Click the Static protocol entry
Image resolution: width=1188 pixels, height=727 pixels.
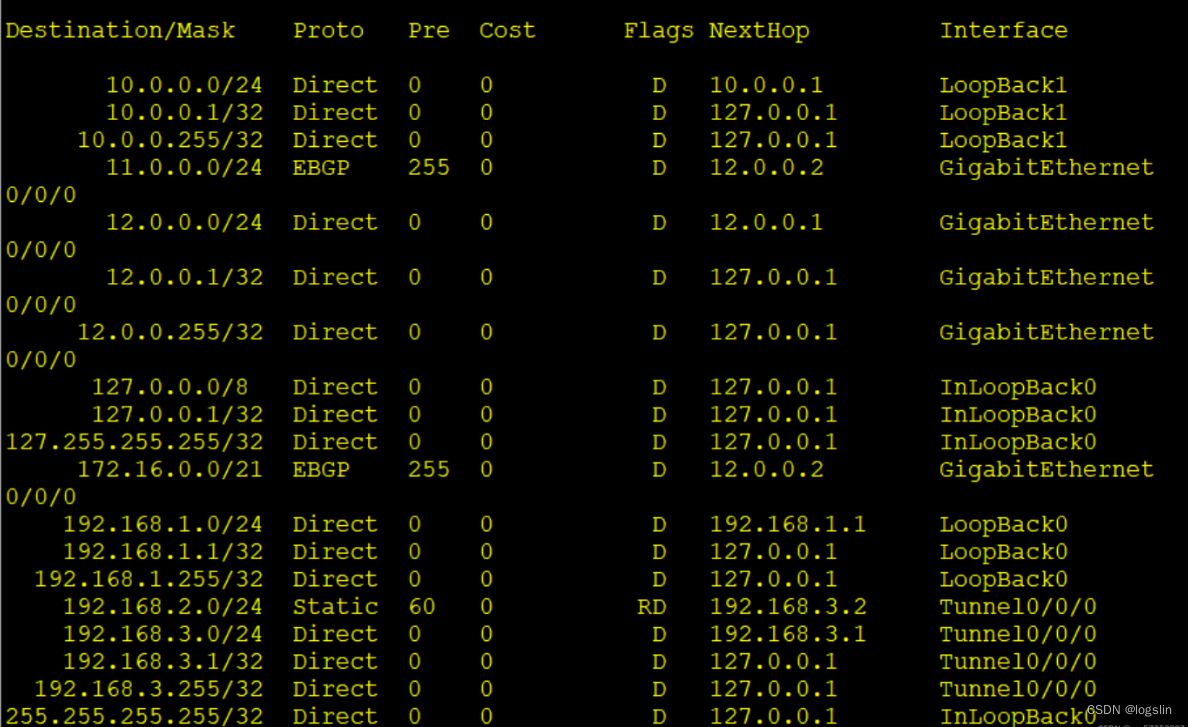(336, 607)
